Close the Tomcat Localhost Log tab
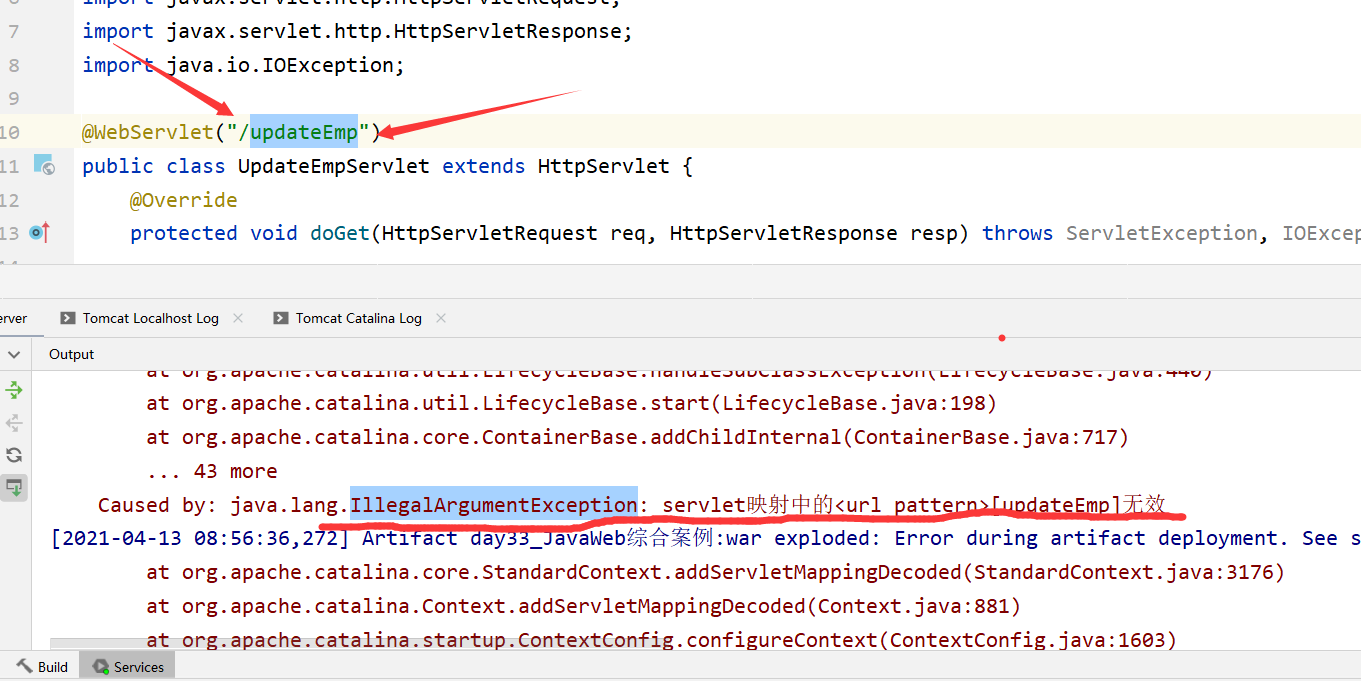Screen dimensions: 1361x681 pyautogui.click(x=237, y=318)
